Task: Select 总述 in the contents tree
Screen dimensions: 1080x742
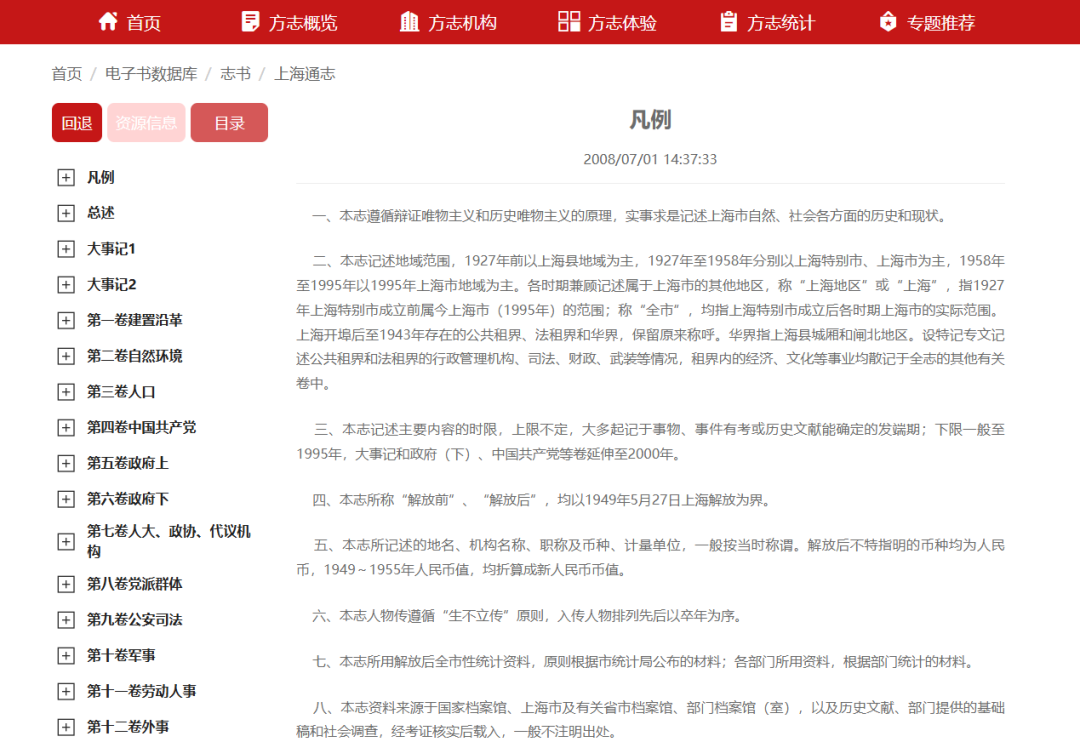Action: pos(101,214)
